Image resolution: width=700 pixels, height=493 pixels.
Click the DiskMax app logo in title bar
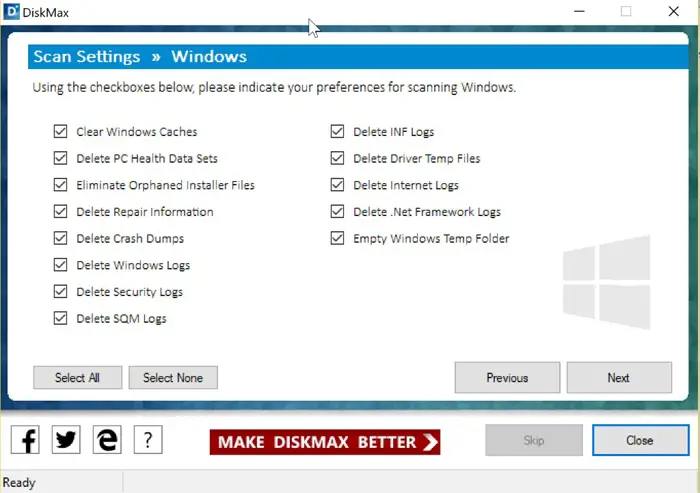pos(11,12)
